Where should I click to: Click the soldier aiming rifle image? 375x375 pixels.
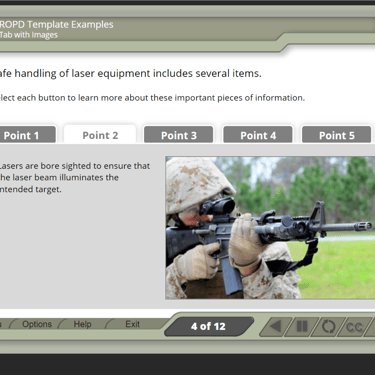coord(270,228)
